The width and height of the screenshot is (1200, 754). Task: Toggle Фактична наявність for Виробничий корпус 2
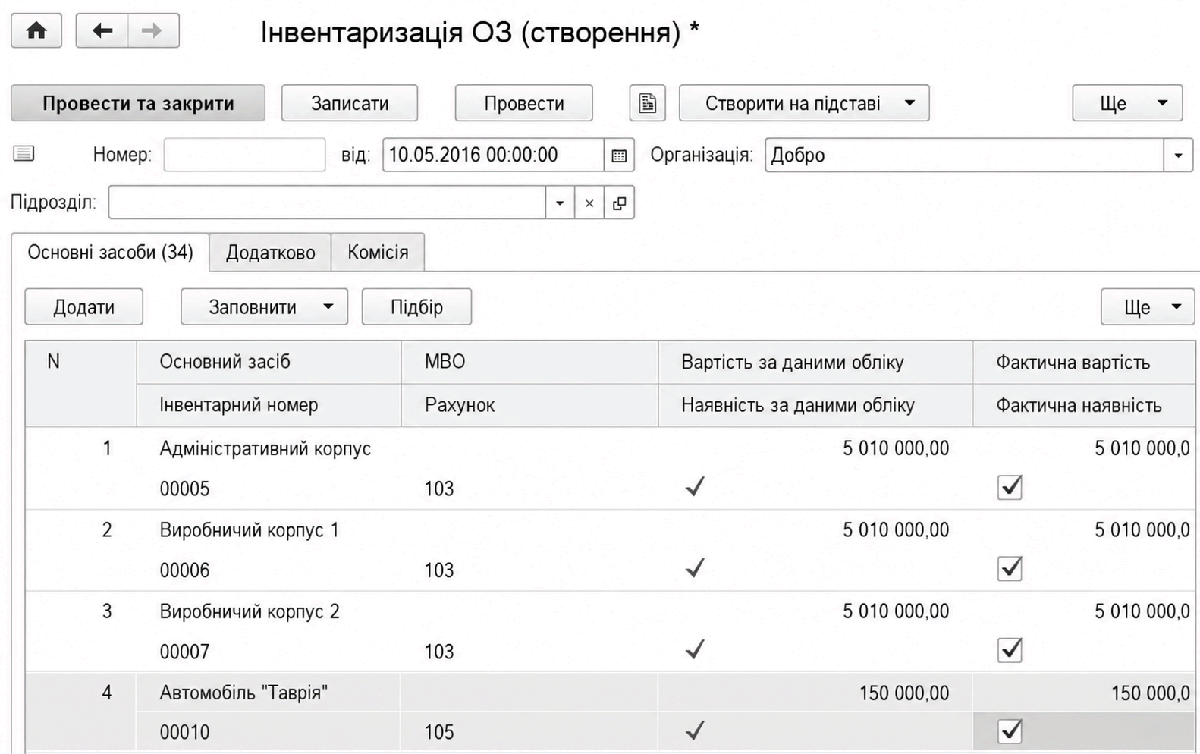click(x=1011, y=651)
